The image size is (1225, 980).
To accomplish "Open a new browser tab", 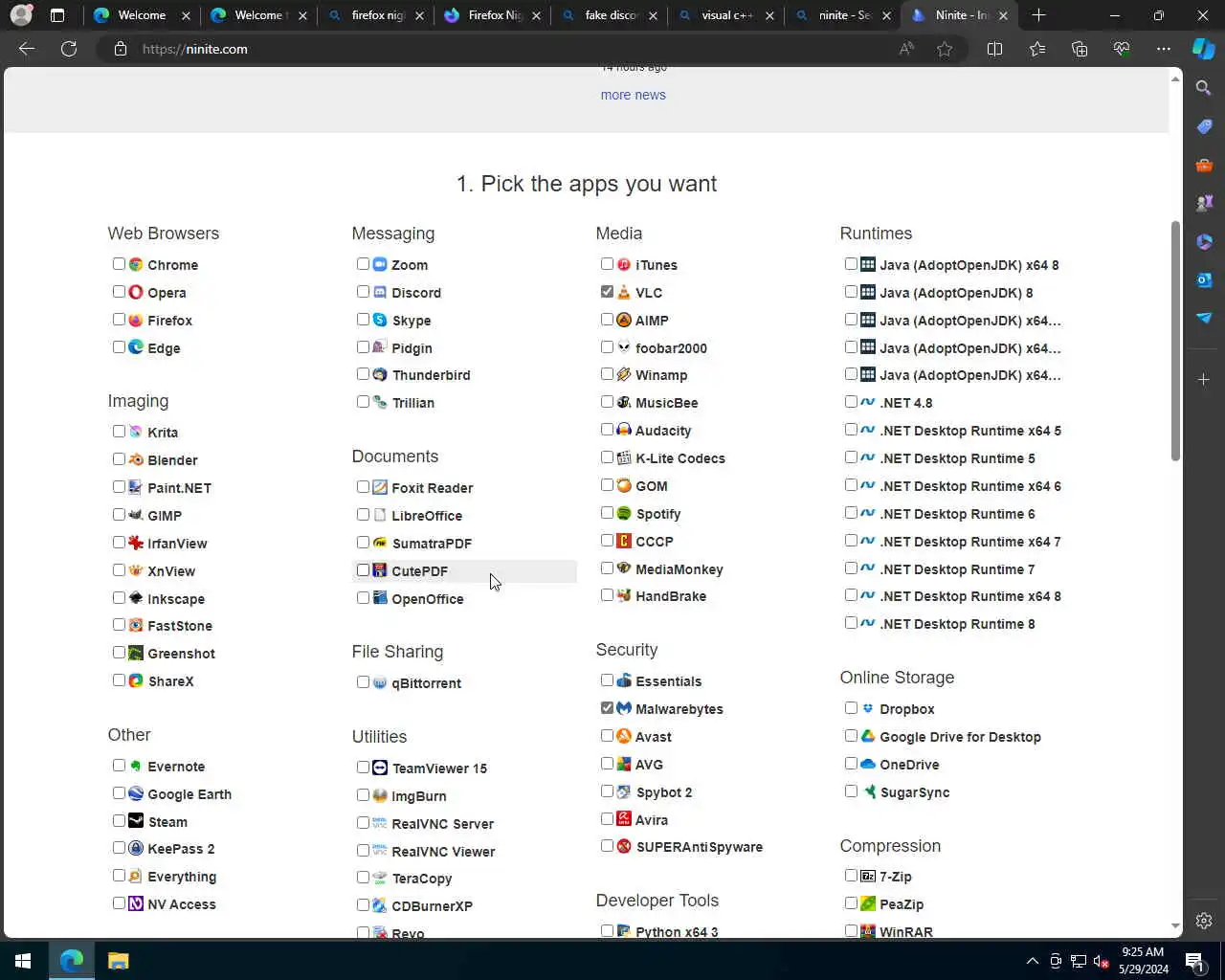I will [1039, 15].
